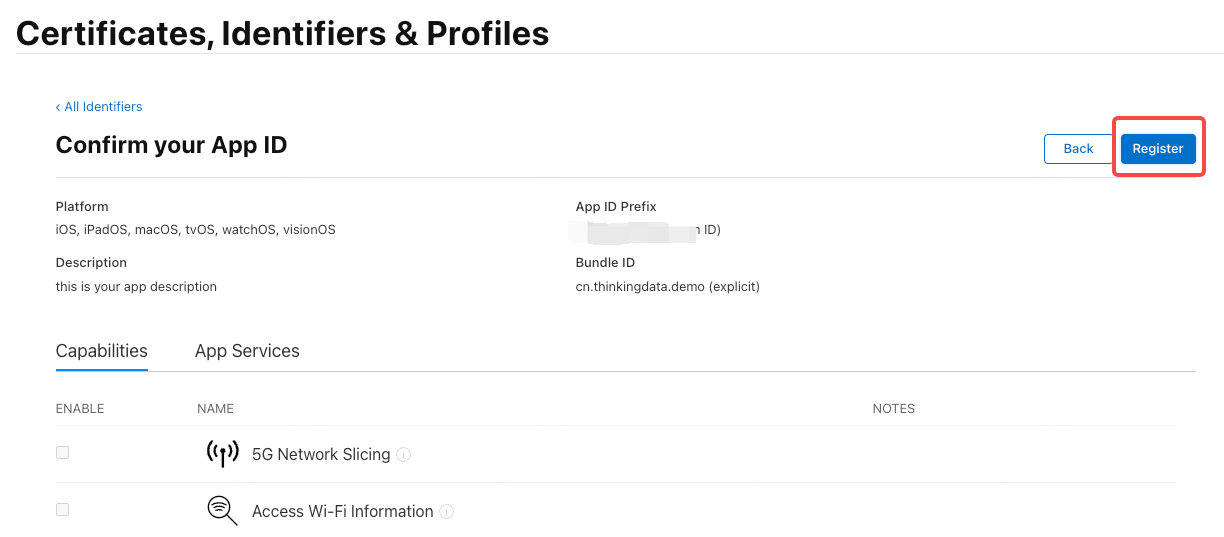Click the Confirm your App ID heading
This screenshot has width=1224, height=537.
coord(171,145)
